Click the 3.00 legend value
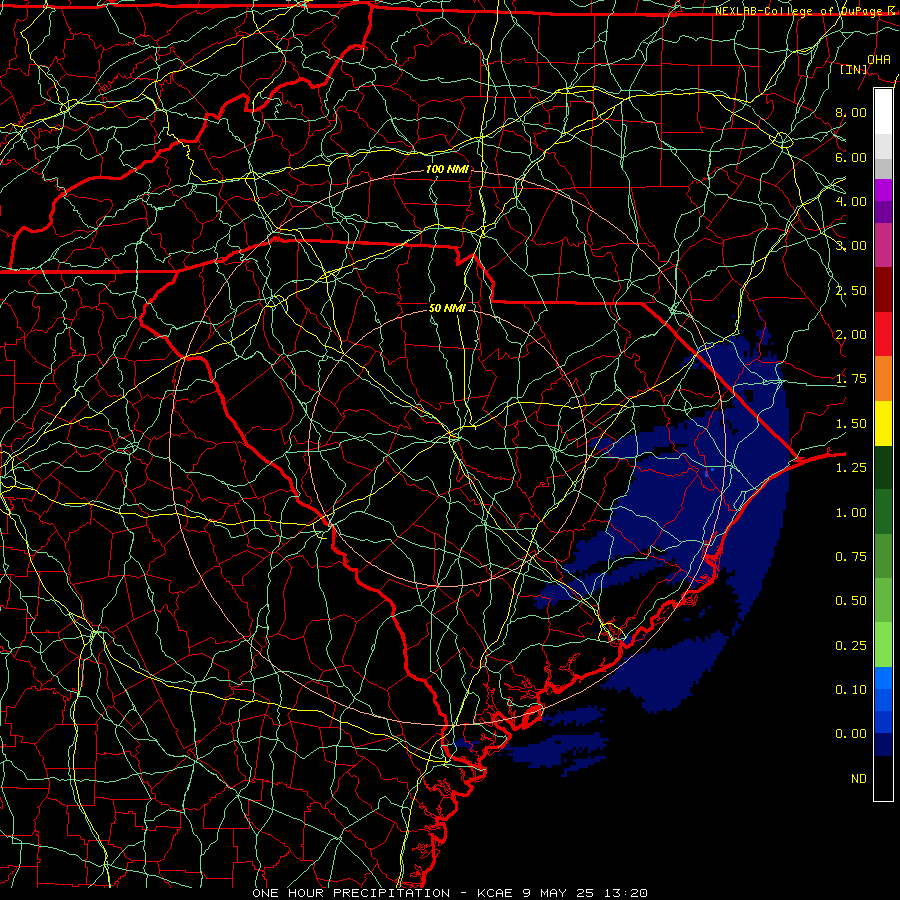This screenshot has width=900, height=900. [851, 246]
